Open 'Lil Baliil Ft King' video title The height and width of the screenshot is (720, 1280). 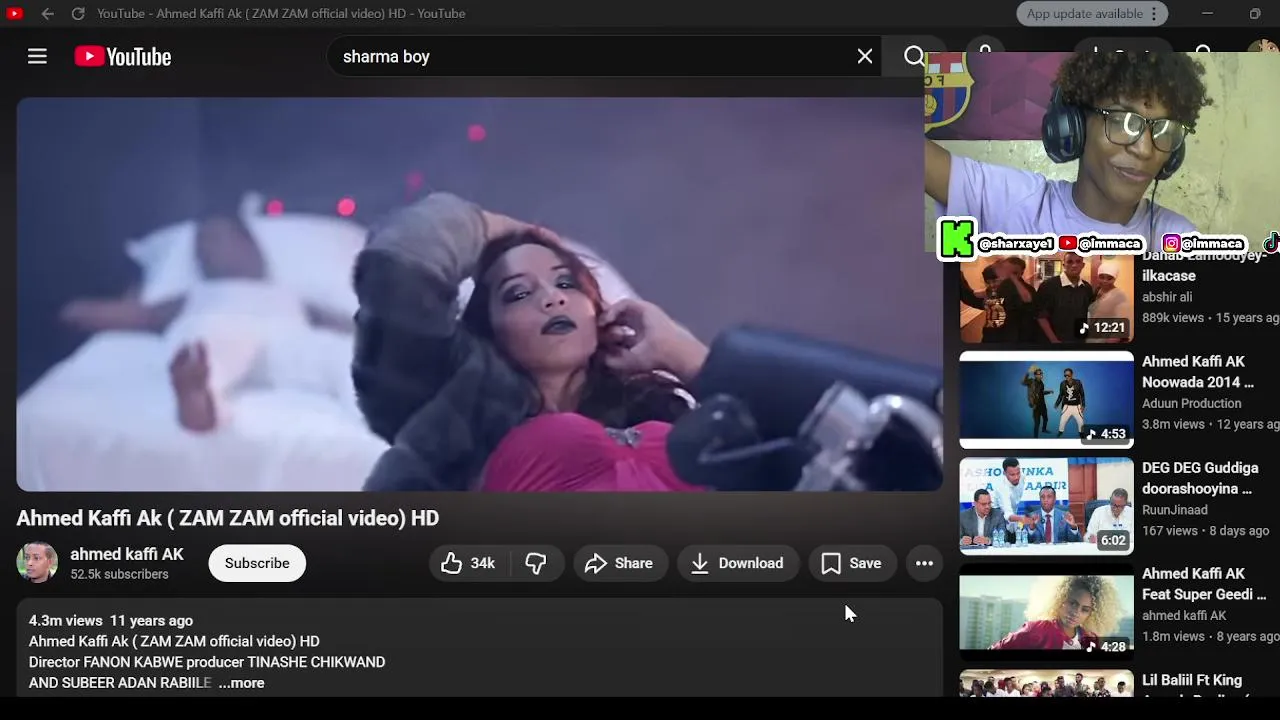tap(1192, 681)
